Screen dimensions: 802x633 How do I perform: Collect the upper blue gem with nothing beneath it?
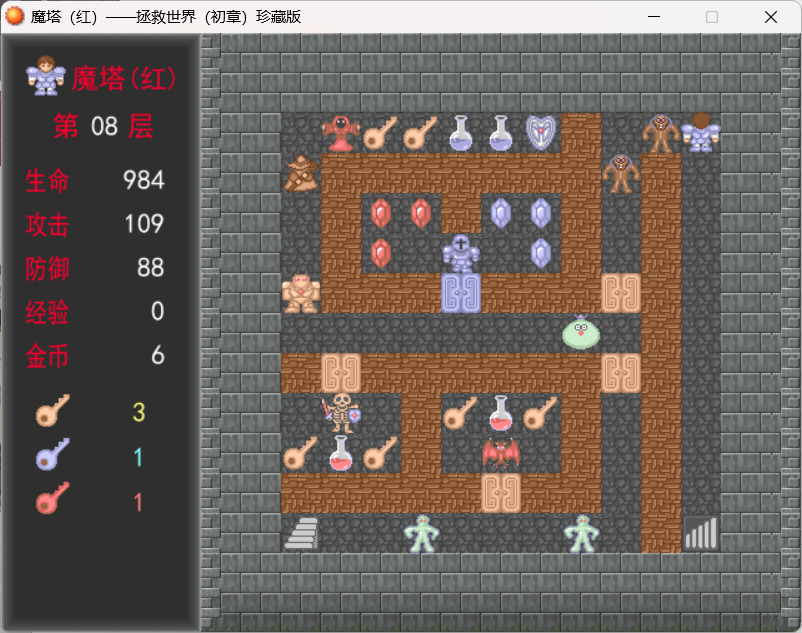(501, 213)
